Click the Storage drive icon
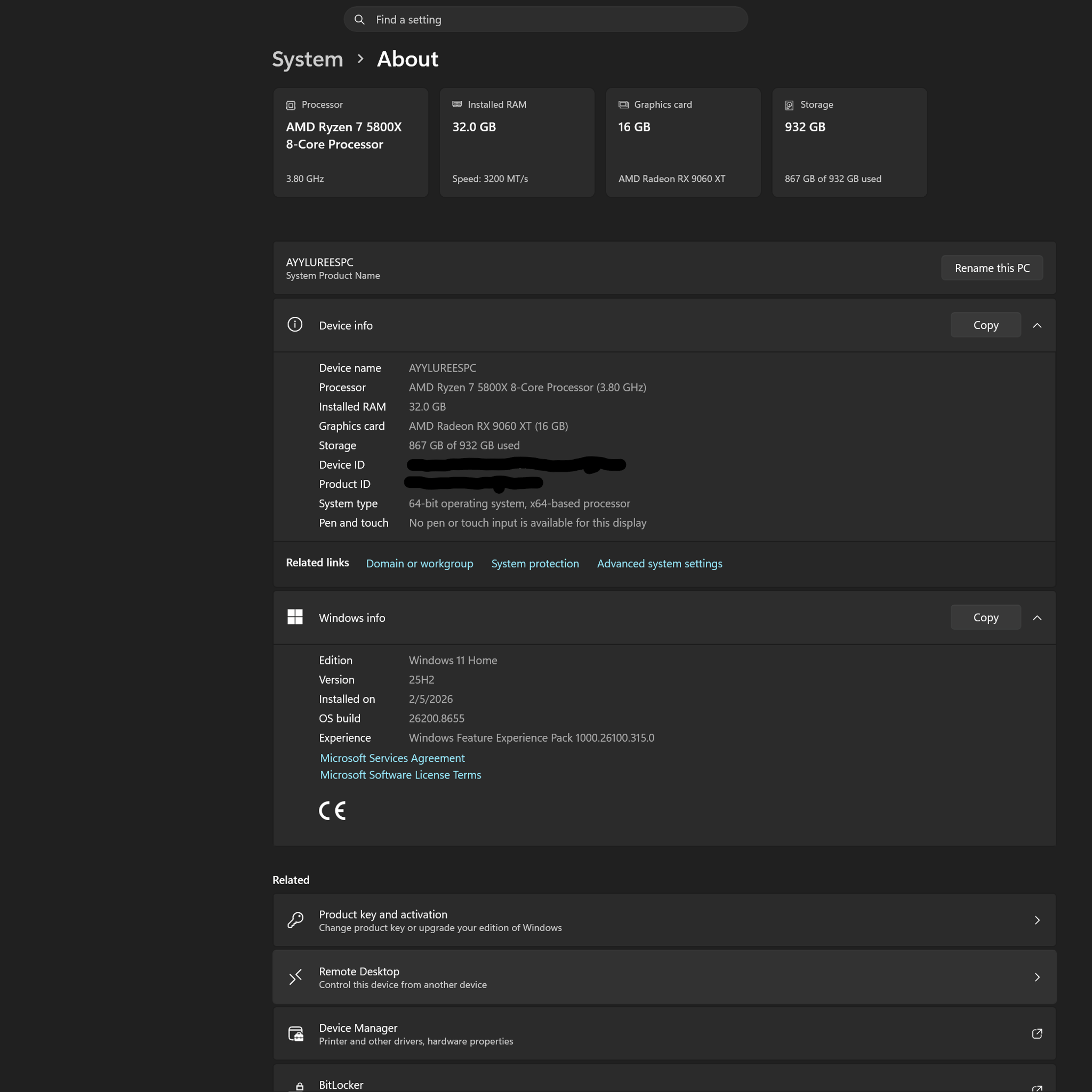 [790, 105]
